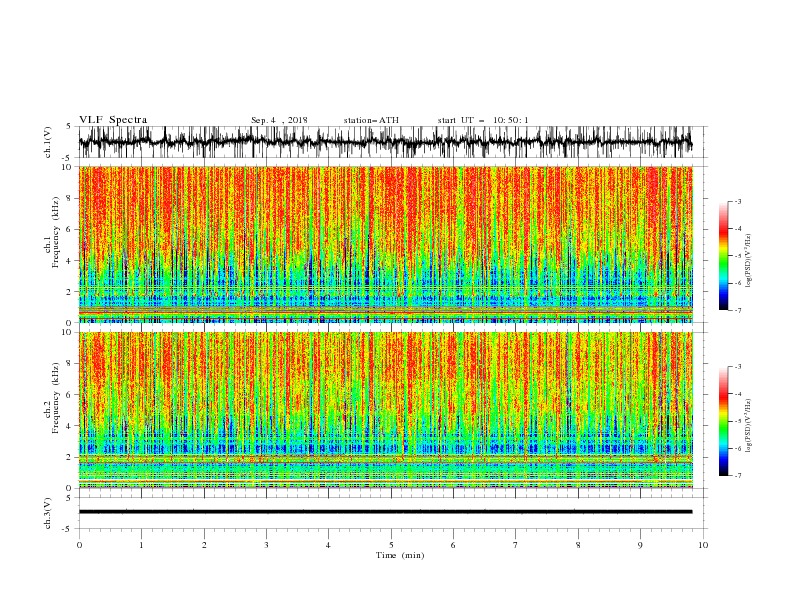This screenshot has height=612, width=792.
Task: Click the ch.1(V) waveform axis label
Action: (x=48, y=142)
